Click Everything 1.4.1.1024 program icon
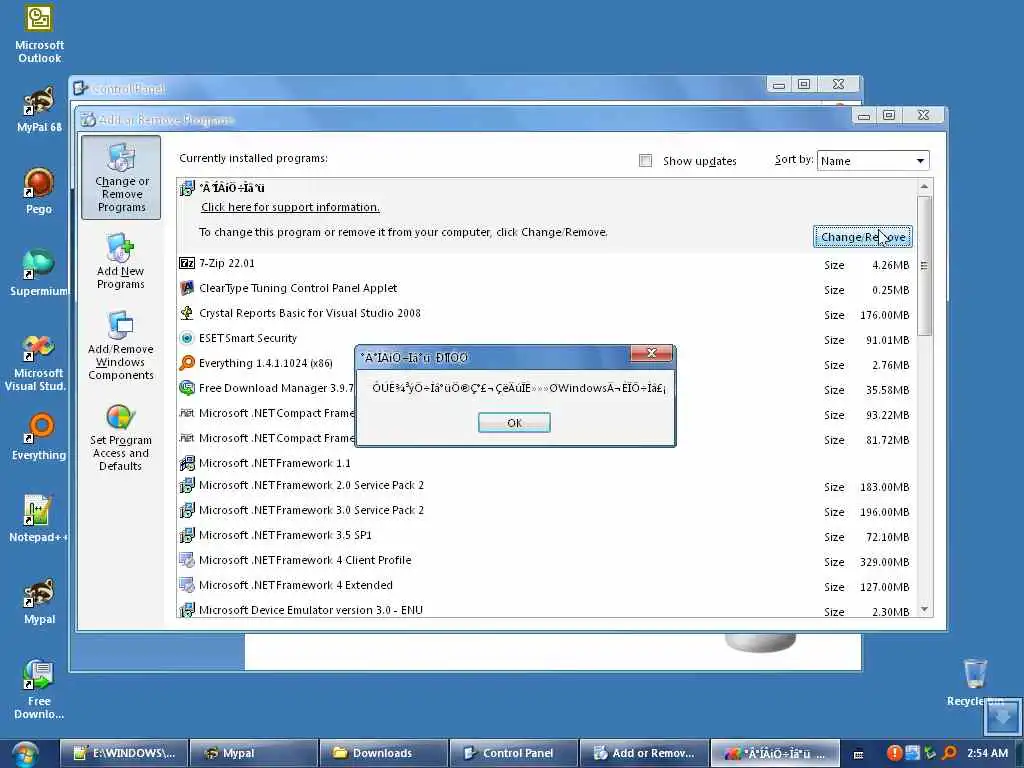1024x768 pixels. pos(187,363)
